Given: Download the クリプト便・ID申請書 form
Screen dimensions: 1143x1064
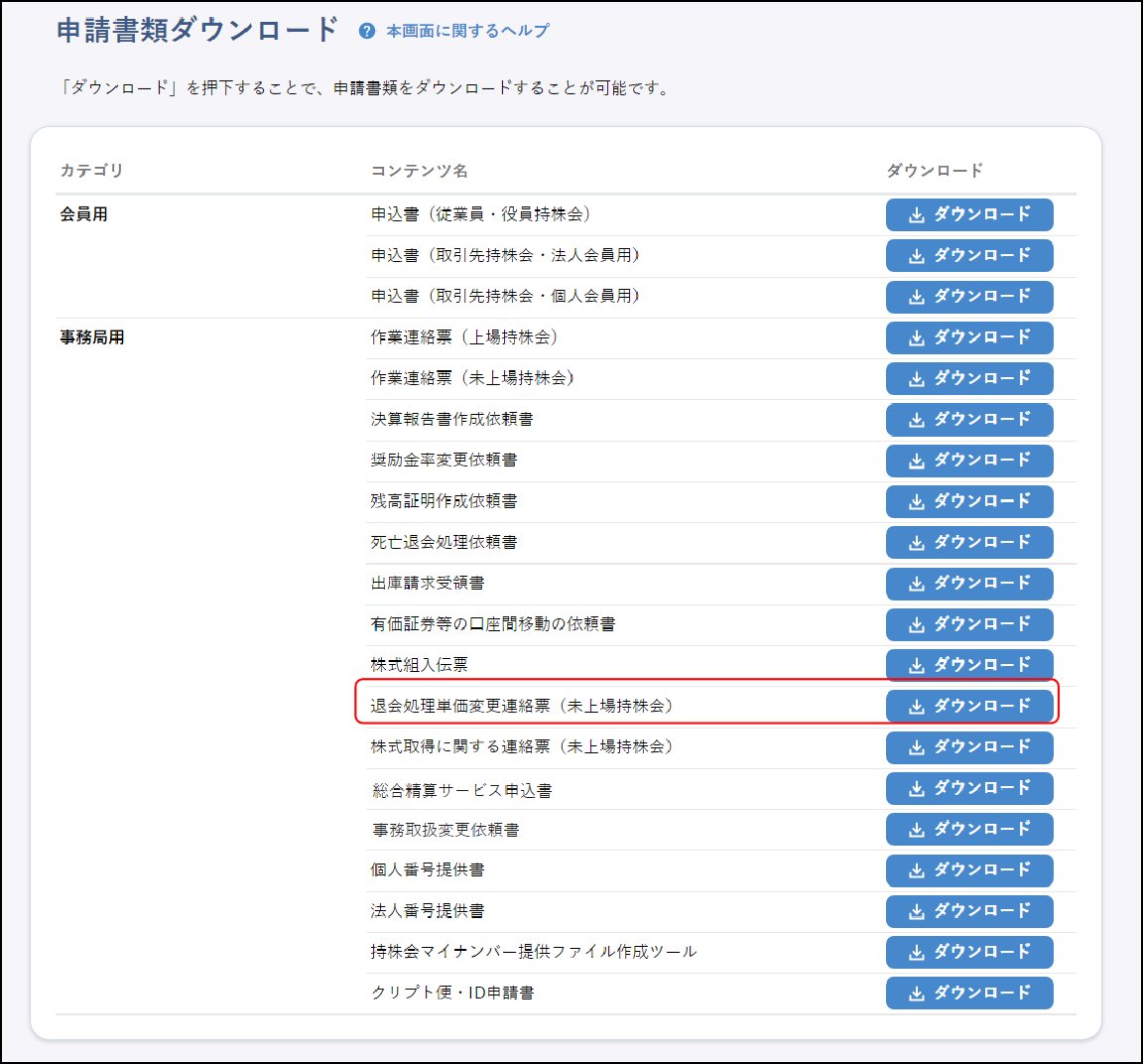Looking at the screenshot, I should [x=968, y=993].
